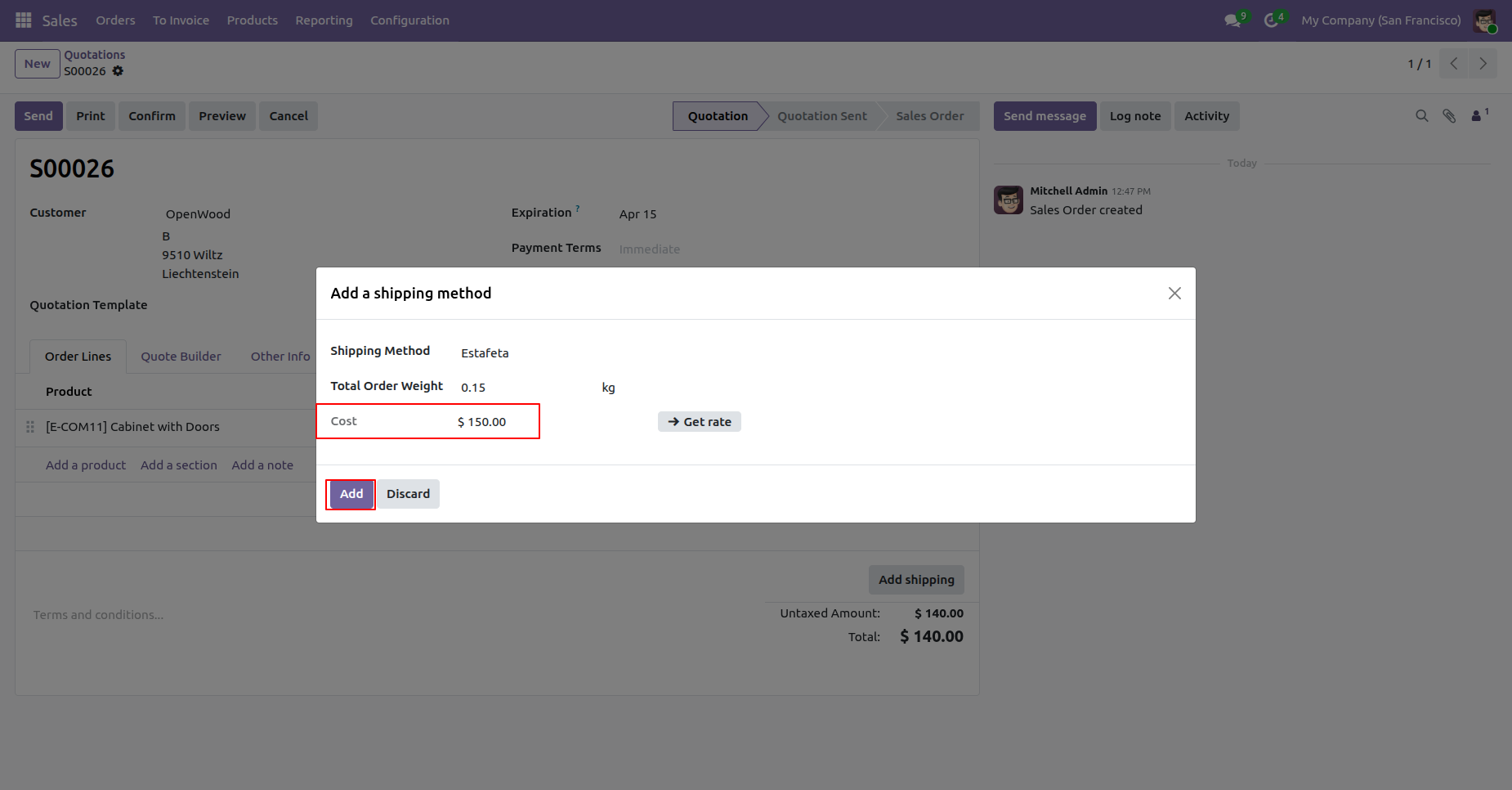Click the followers person icon
This screenshot has height=790, width=1512.
(x=1477, y=116)
